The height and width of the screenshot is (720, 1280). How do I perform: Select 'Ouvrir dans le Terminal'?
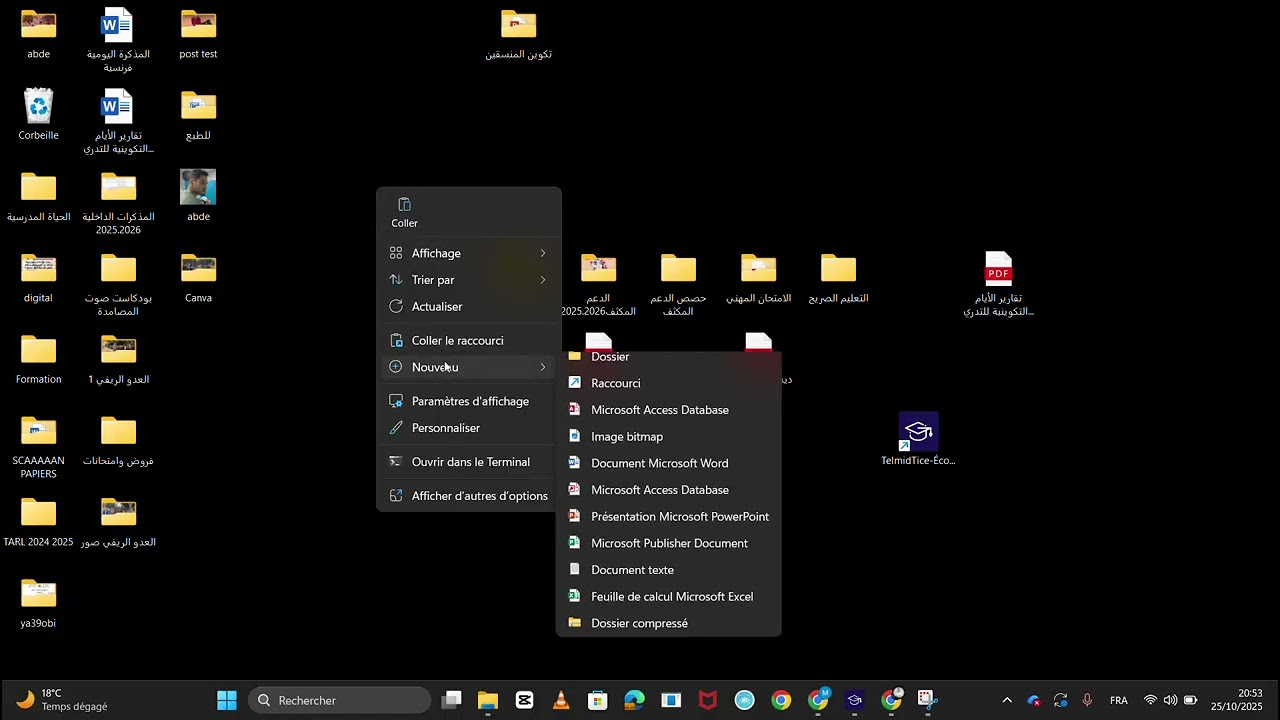[468, 462]
